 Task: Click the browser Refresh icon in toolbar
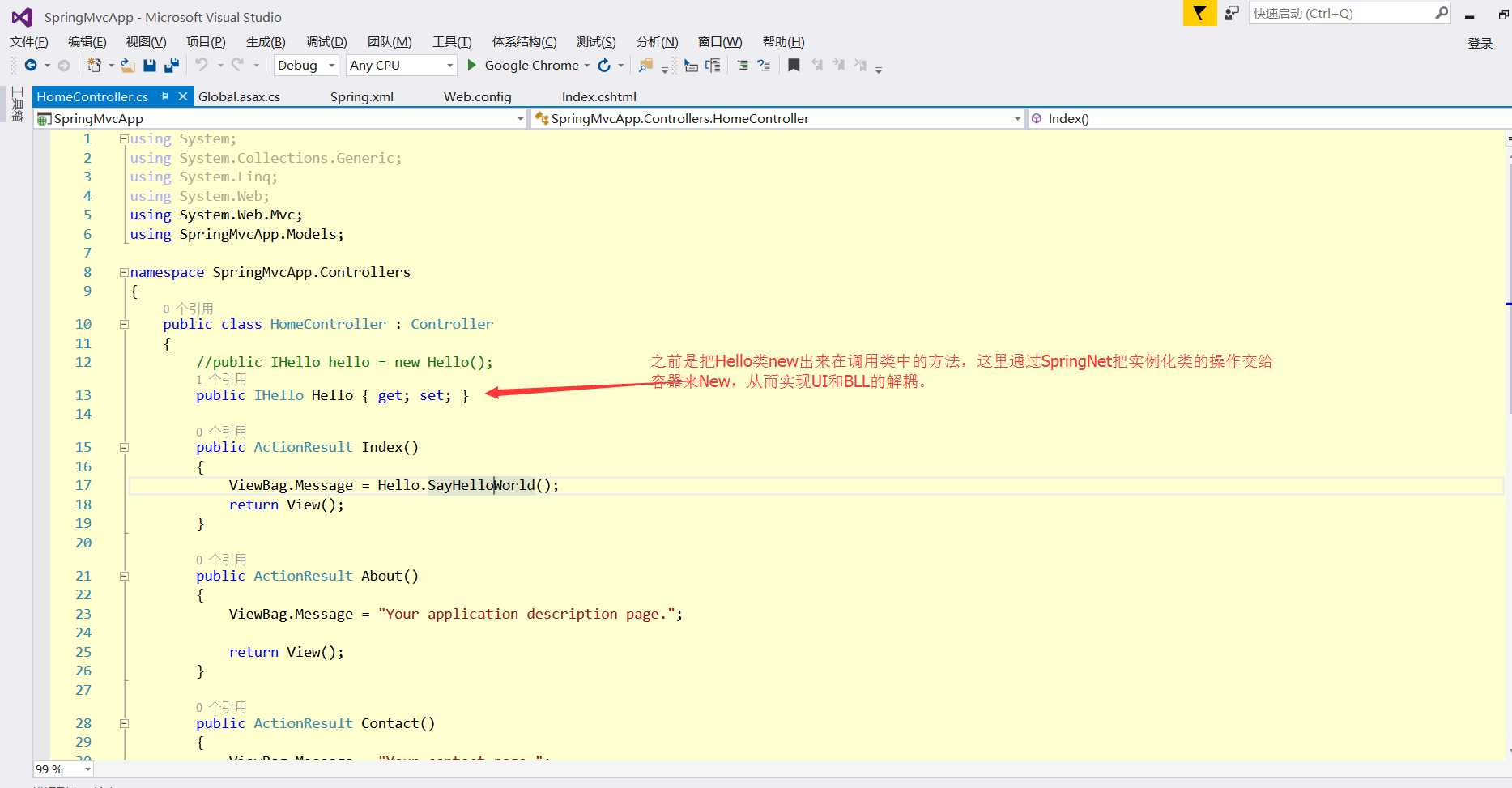pyautogui.click(x=604, y=65)
